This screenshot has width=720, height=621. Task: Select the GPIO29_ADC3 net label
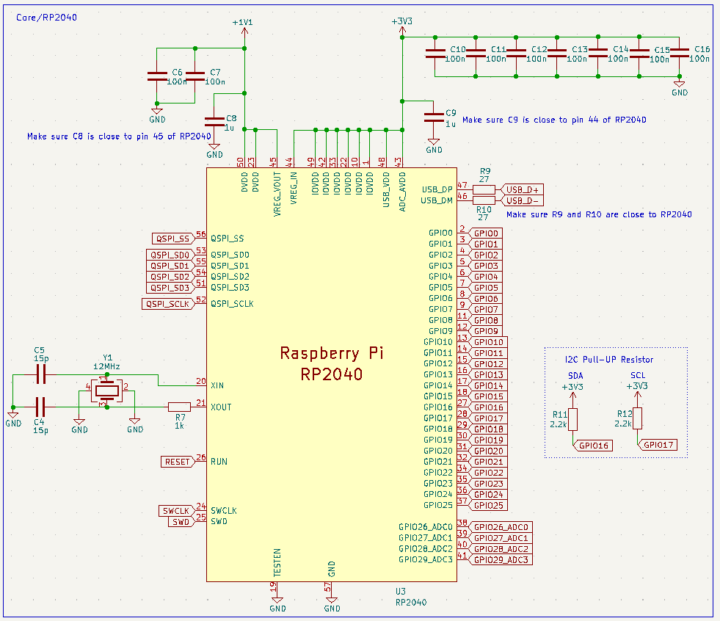tap(502, 560)
